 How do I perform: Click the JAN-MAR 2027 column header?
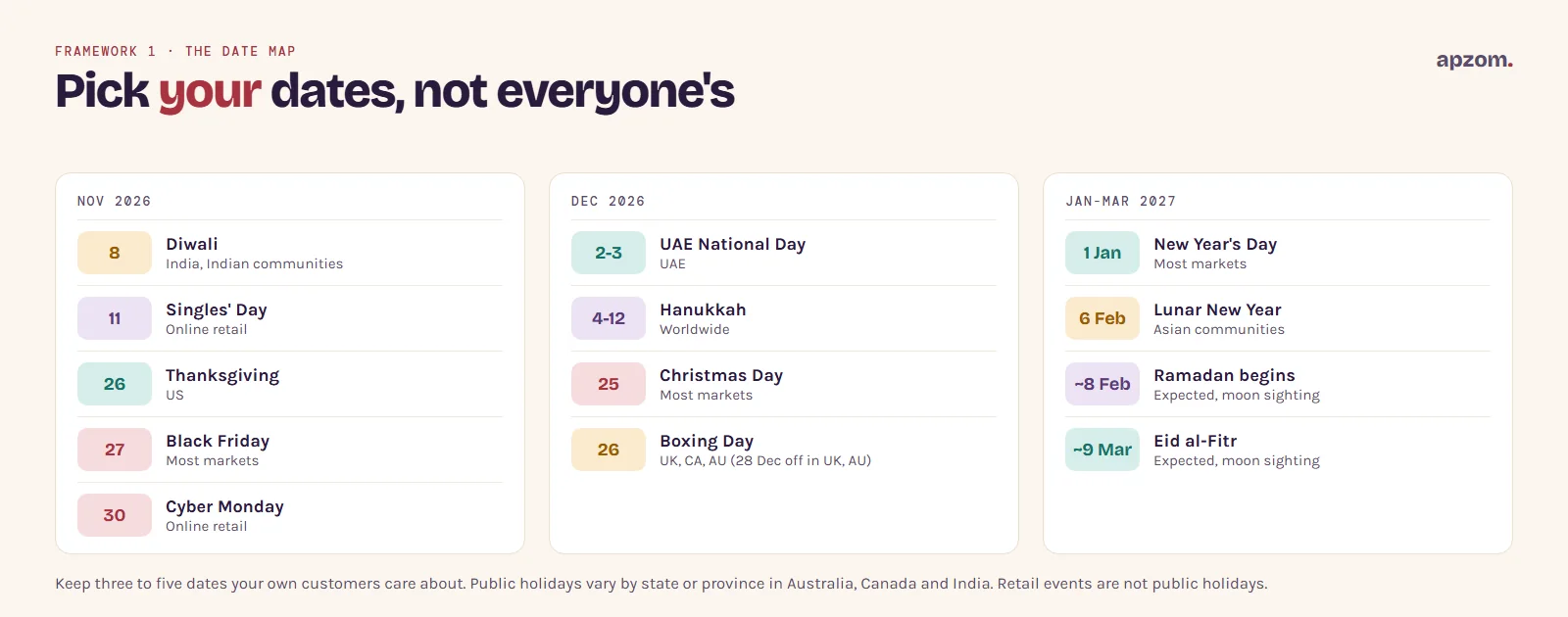1121,201
